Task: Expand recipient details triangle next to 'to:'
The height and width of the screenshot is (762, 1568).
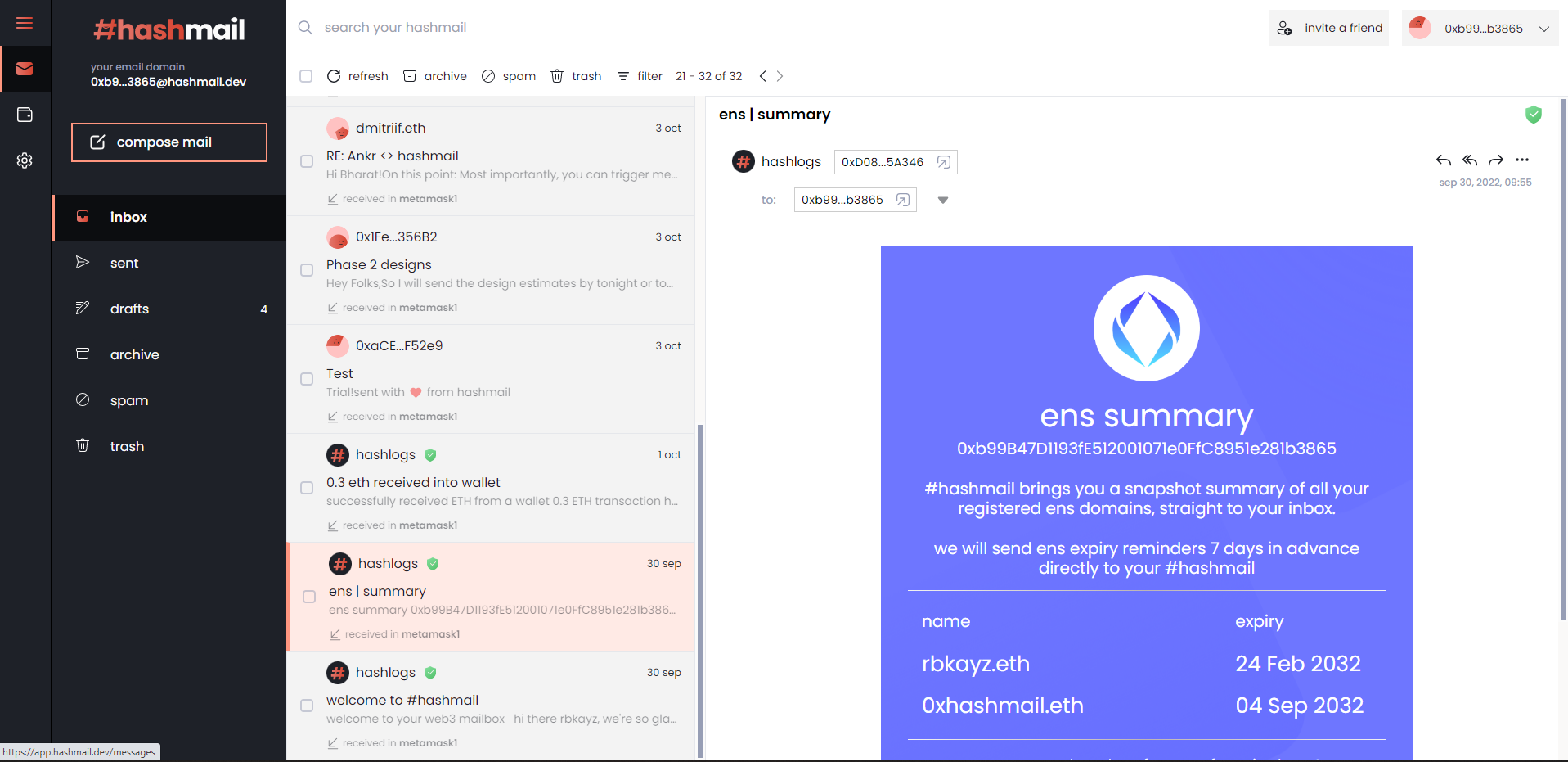Action: pyautogui.click(x=943, y=201)
